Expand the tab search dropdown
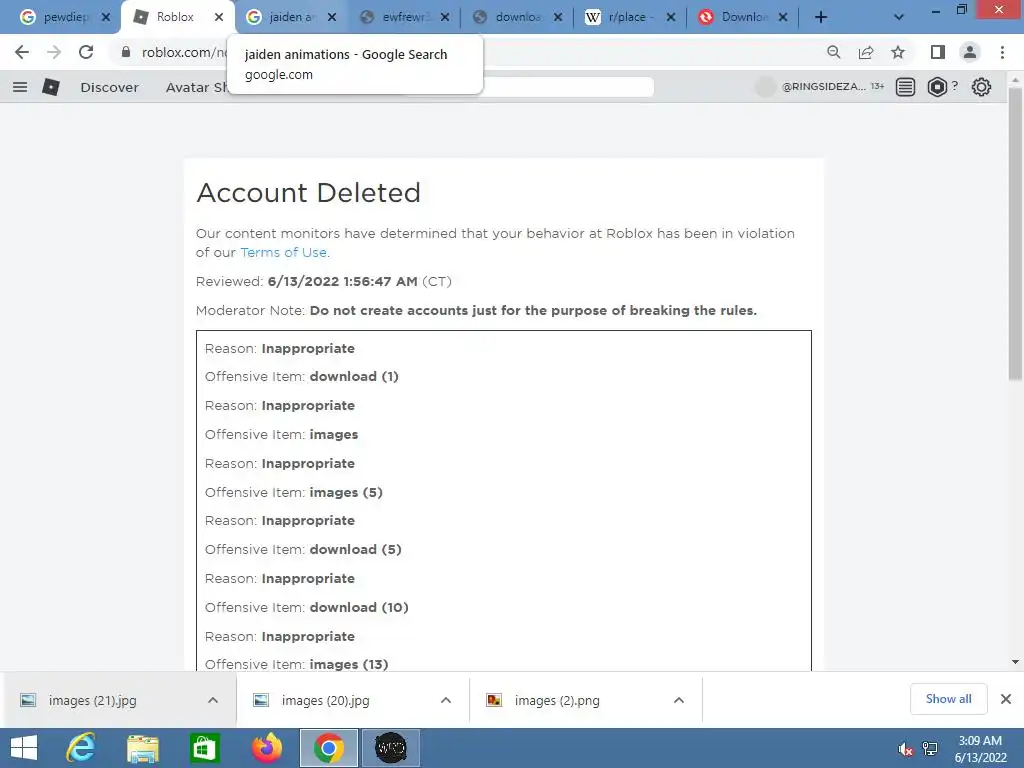1024x768 pixels. tap(899, 17)
